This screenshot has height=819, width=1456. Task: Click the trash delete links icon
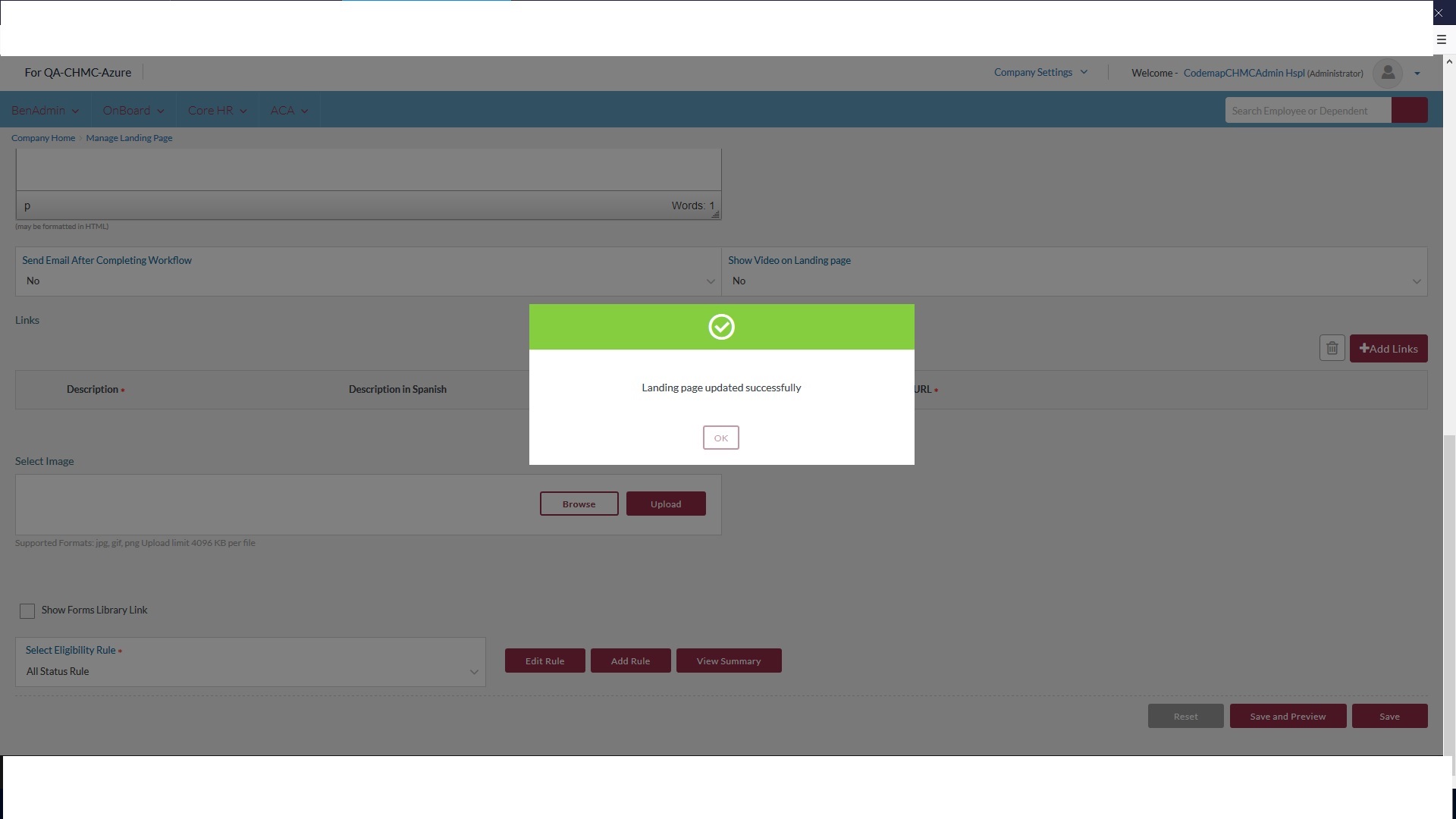point(1332,349)
